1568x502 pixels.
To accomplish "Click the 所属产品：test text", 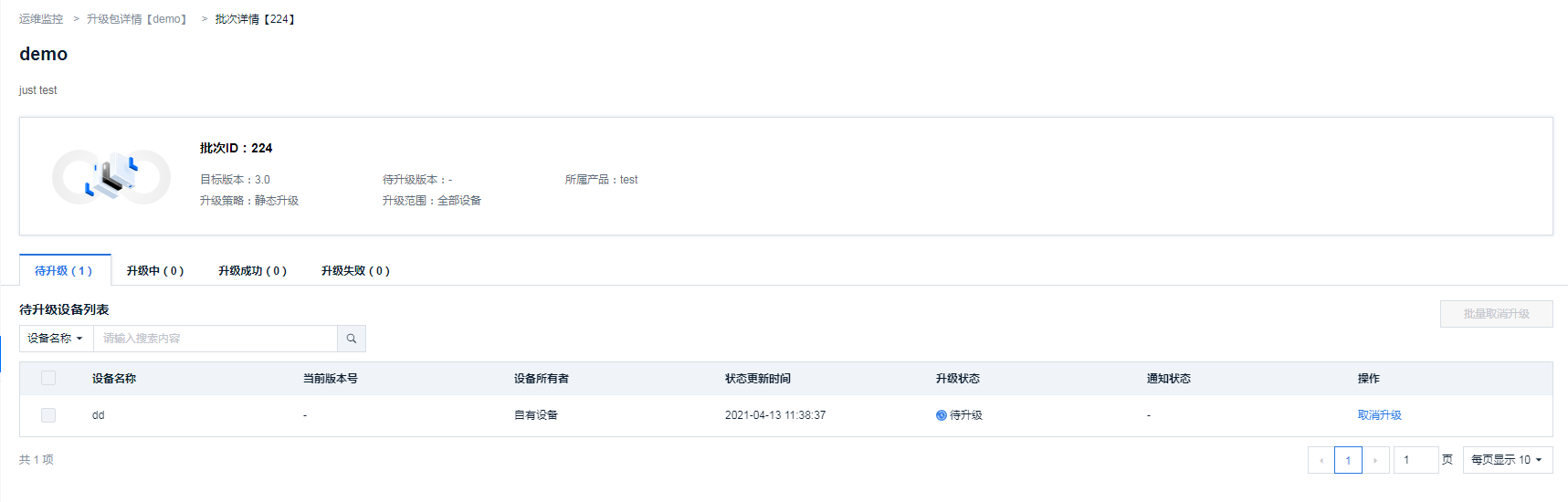I will click(x=602, y=180).
